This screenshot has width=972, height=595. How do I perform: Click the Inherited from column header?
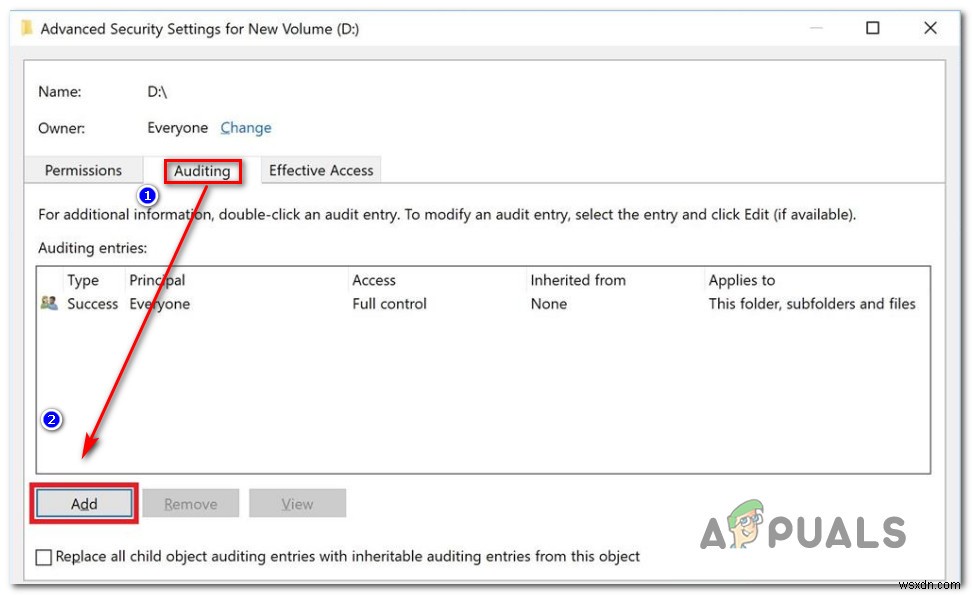[x=578, y=280]
